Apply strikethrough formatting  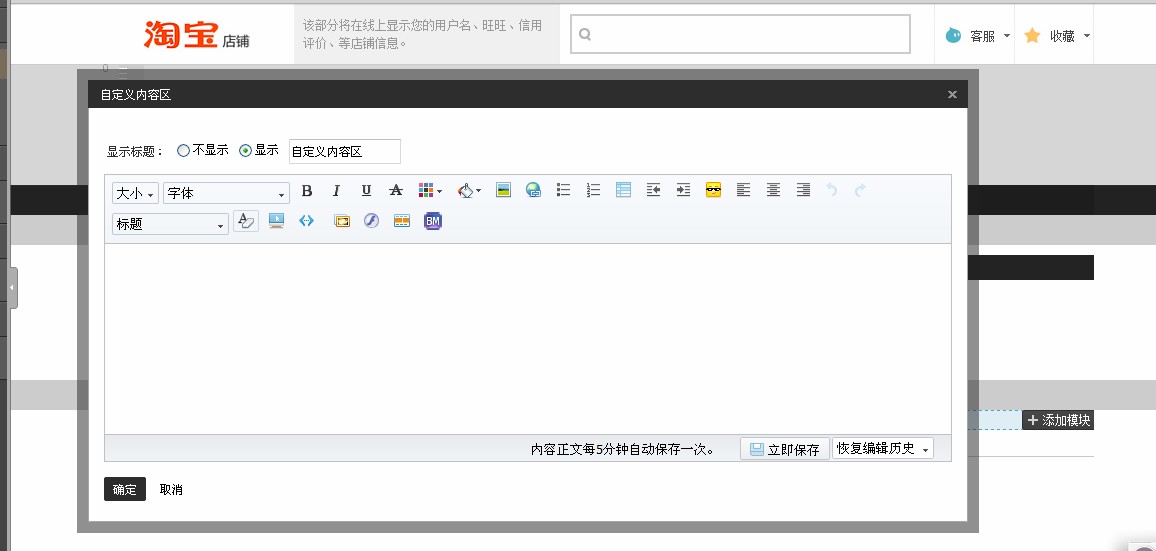pos(396,191)
